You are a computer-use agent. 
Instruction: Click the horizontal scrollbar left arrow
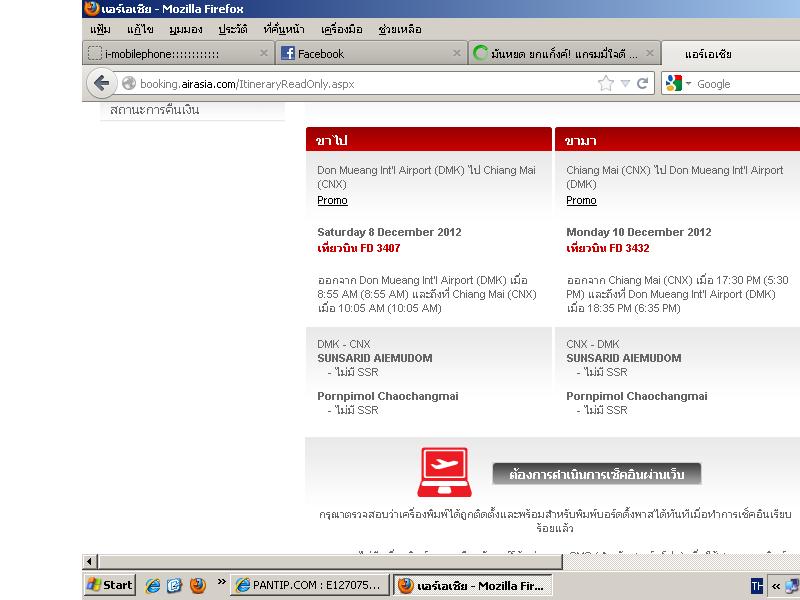[89, 561]
